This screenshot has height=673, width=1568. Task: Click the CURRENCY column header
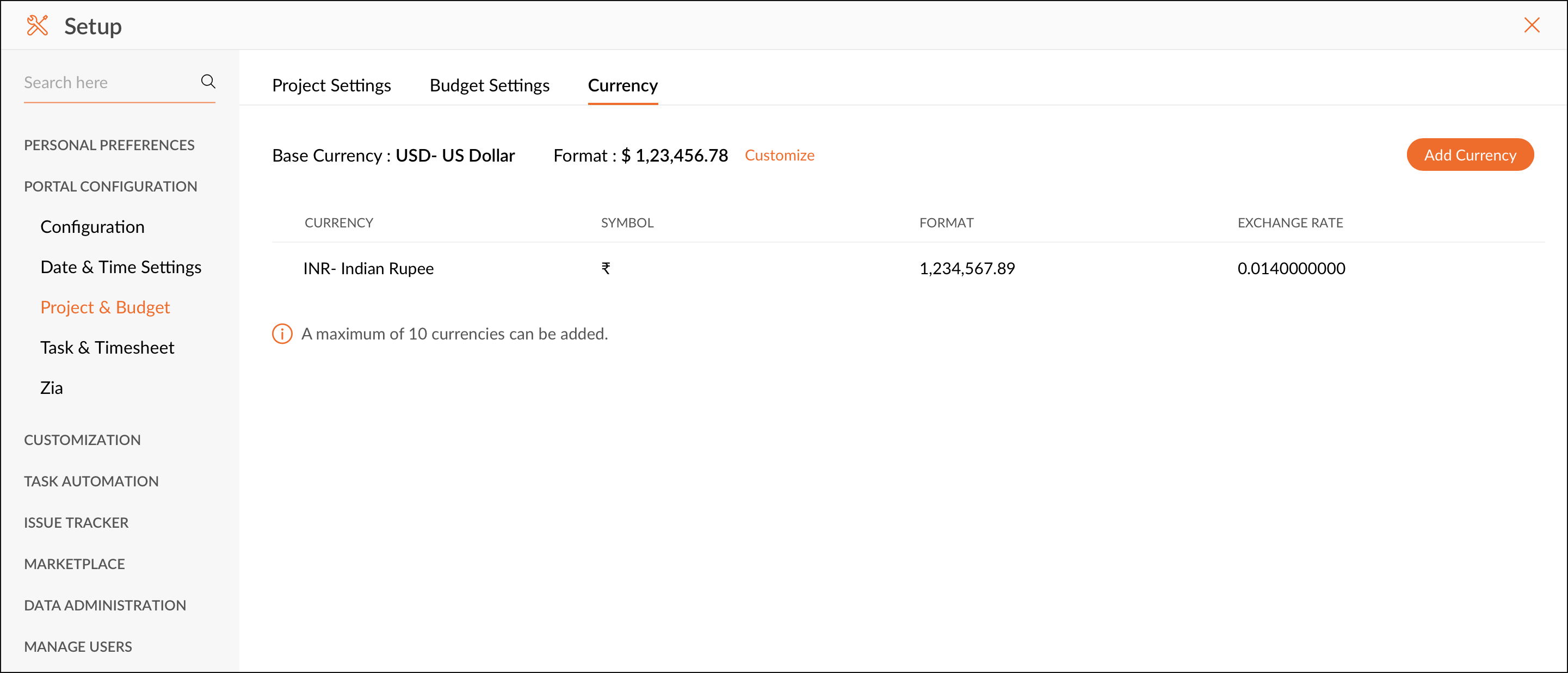coord(338,223)
